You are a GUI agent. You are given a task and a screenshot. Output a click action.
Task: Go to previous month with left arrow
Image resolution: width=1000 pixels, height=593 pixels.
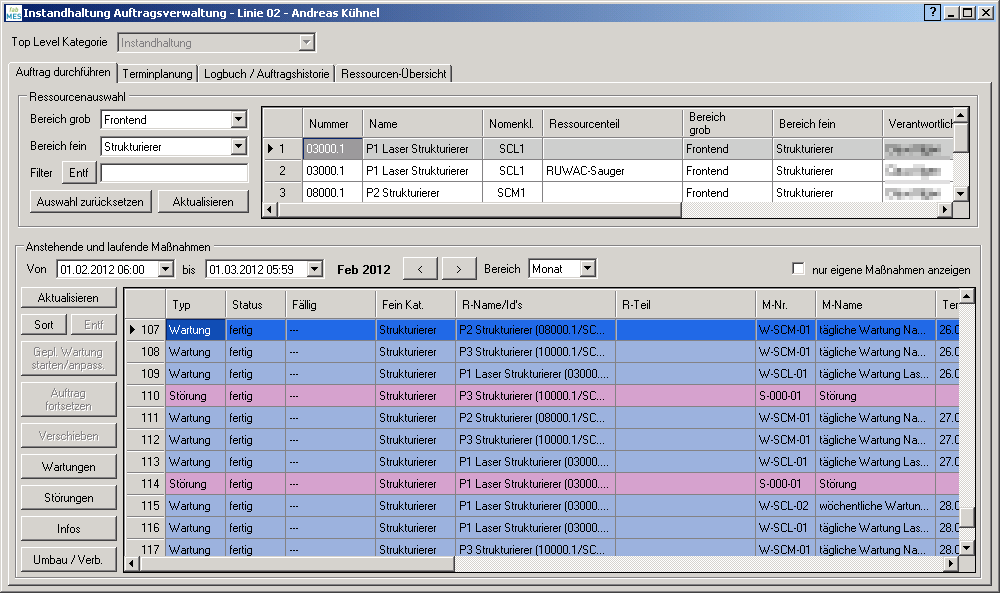[x=420, y=269]
